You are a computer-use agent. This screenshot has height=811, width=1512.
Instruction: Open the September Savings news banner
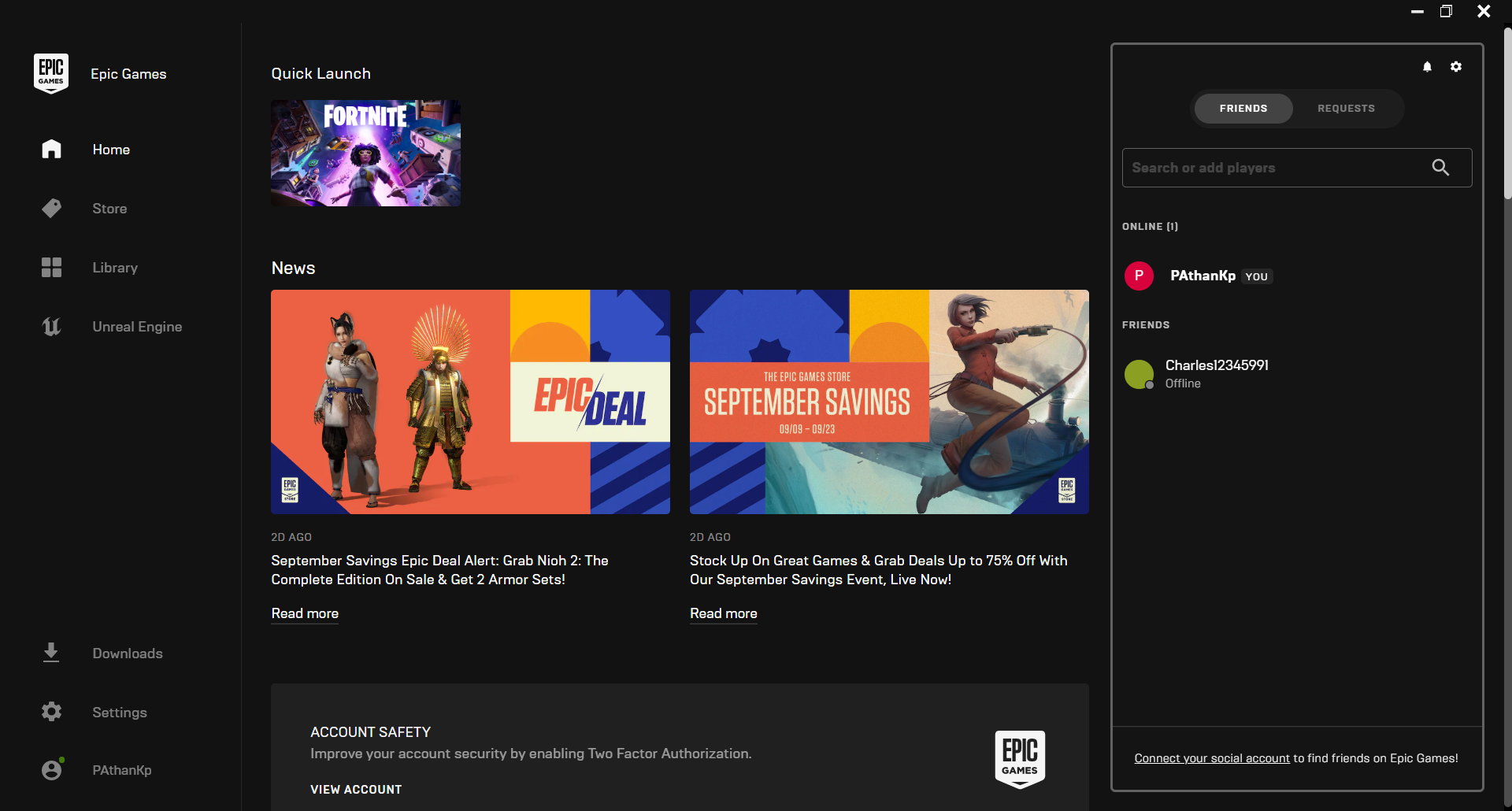click(888, 402)
